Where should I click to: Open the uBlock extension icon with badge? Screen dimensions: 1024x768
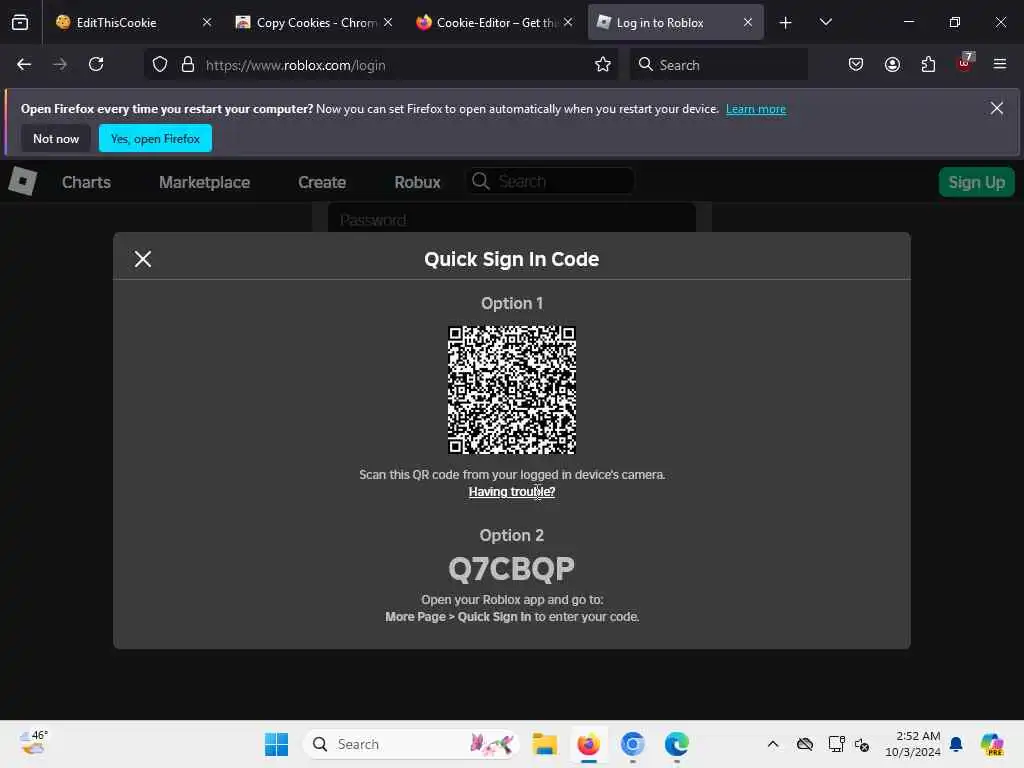(965, 63)
